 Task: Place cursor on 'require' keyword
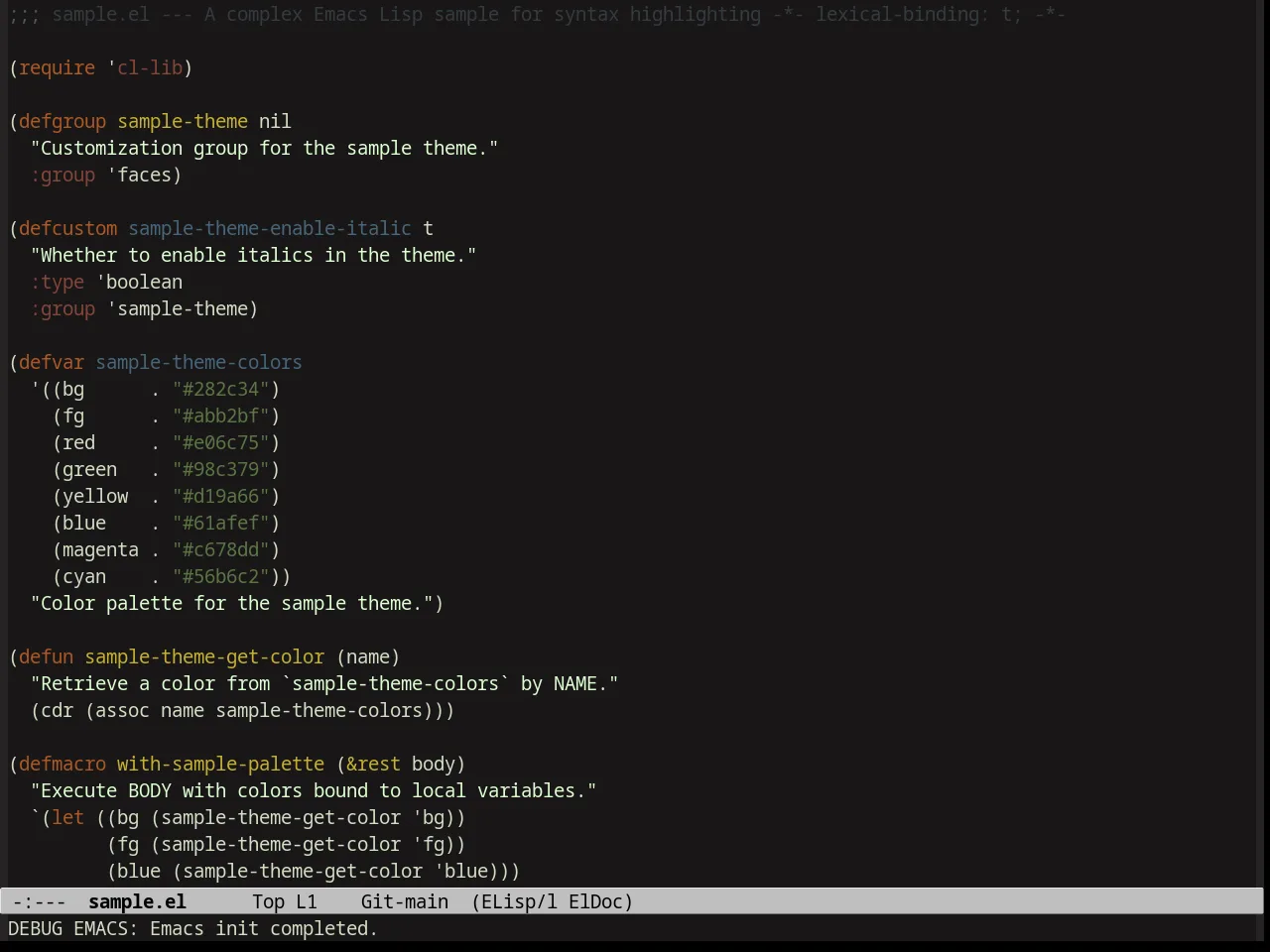[x=57, y=67]
